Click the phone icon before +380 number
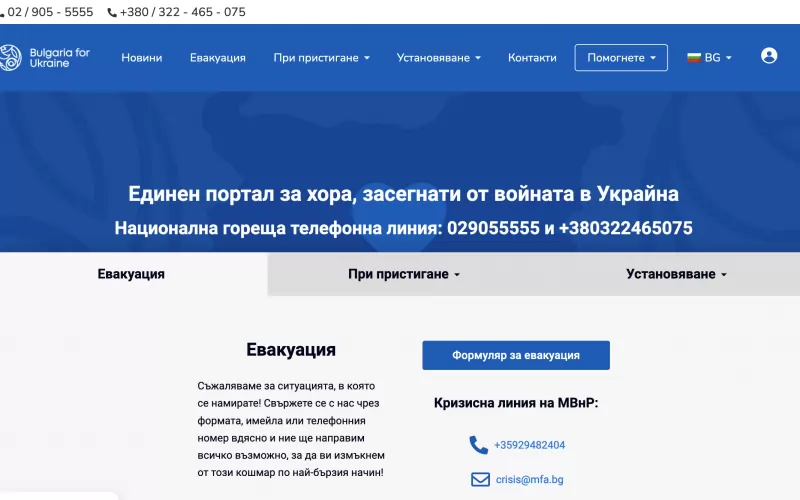Image resolution: width=800 pixels, height=500 pixels. pos(112,13)
